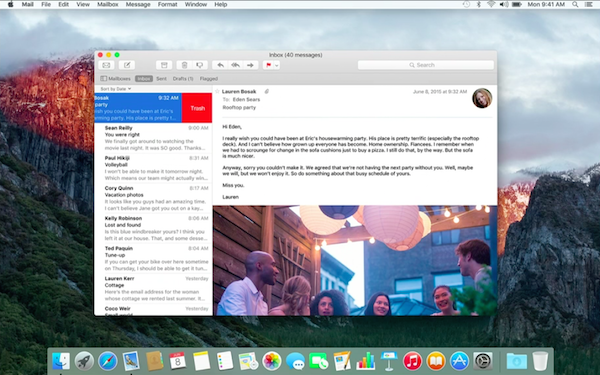
Task: Open Notification Center from menu bar
Action: (x=589, y=5)
